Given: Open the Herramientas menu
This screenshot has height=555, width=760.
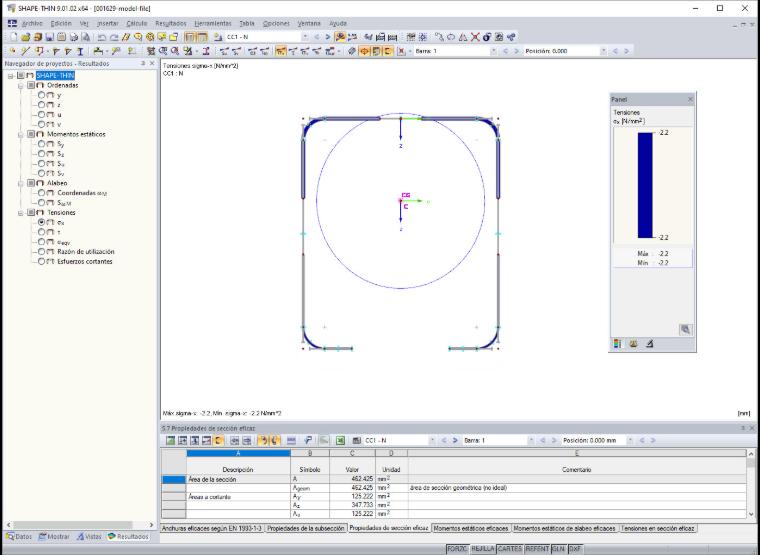Looking at the screenshot, I should [x=213, y=23].
